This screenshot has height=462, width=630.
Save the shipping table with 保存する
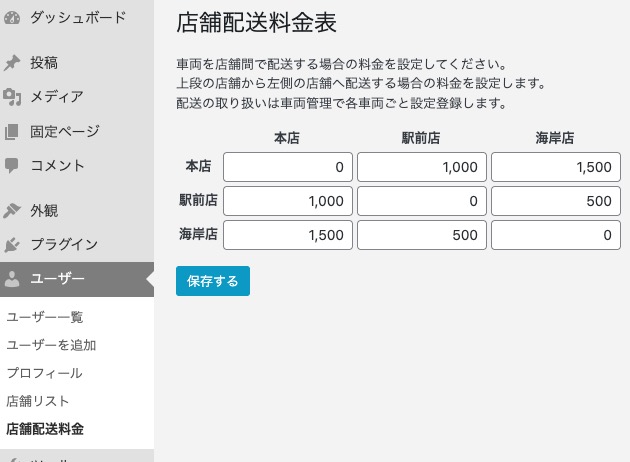(x=213, y=281)
